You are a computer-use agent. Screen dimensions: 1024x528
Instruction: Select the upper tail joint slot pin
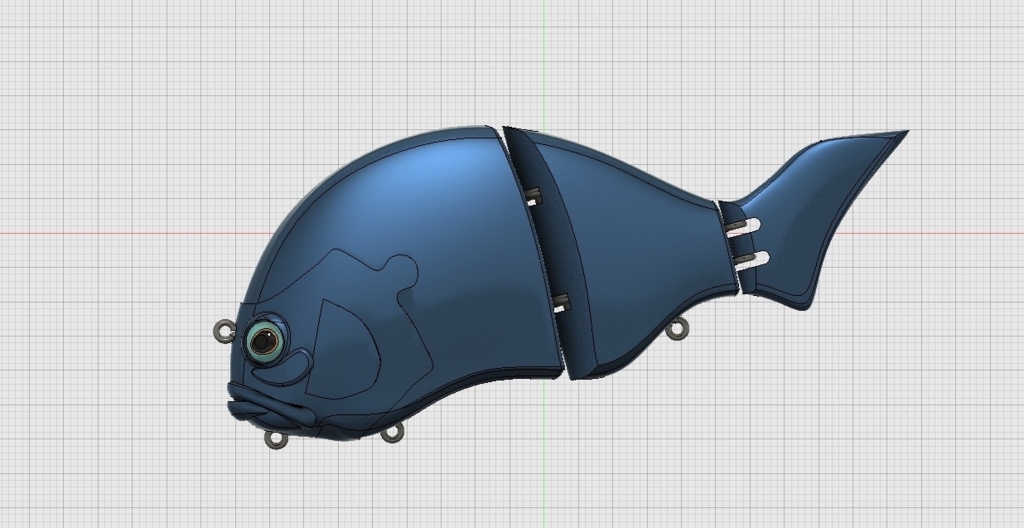741,226
